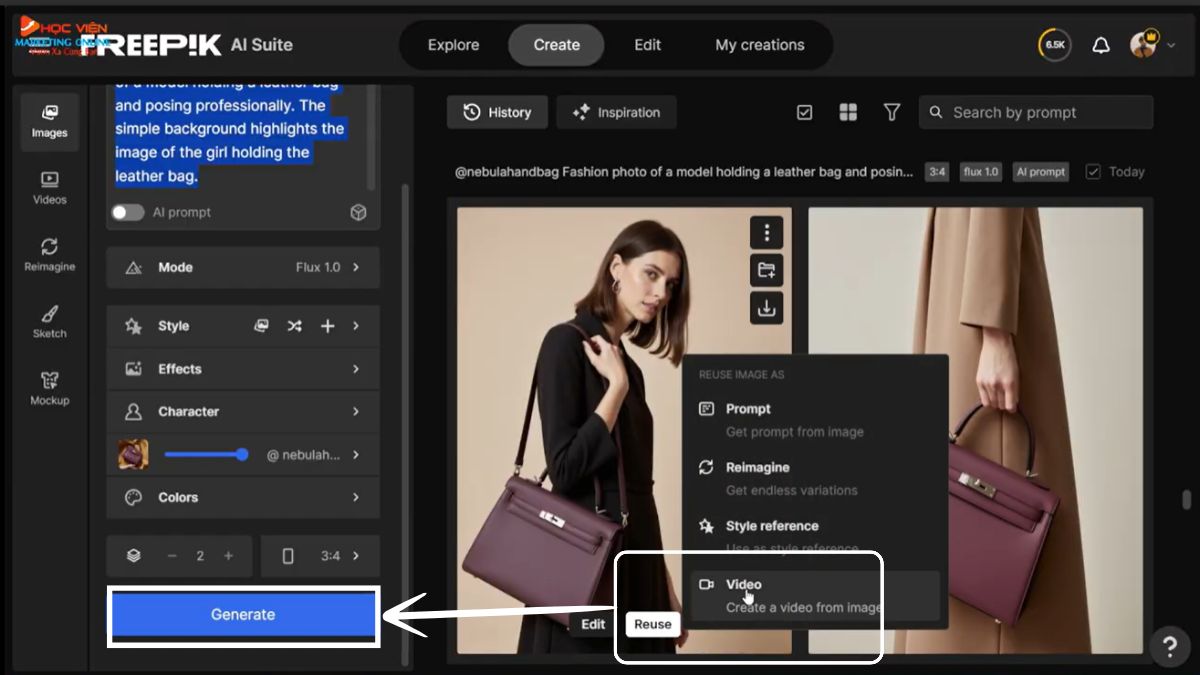This screenshot has width=1200, height=675.
Task: Click the "flux 1.0" tag in the header
Action: point(981,172)
